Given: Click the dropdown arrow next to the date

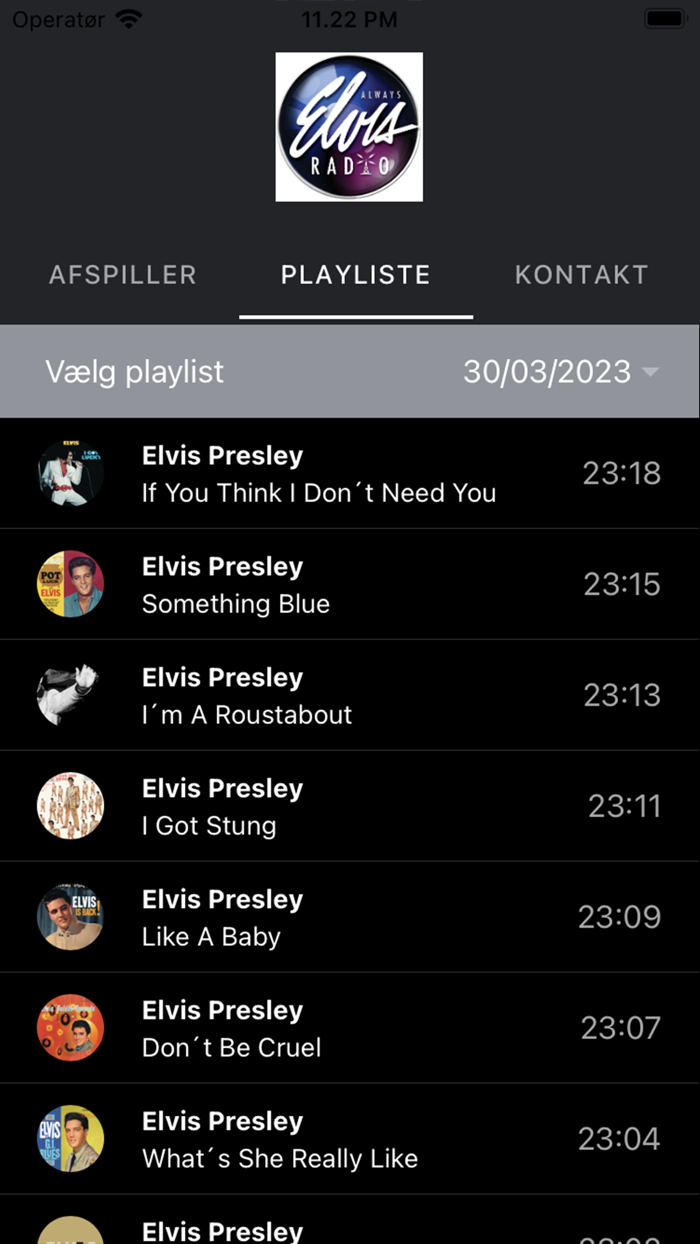Looking at the screenshot, I should (651, 371).
